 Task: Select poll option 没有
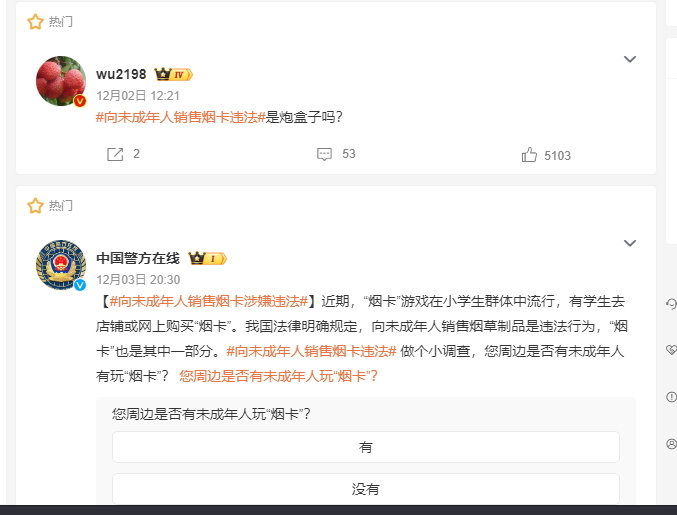(366, 489)
